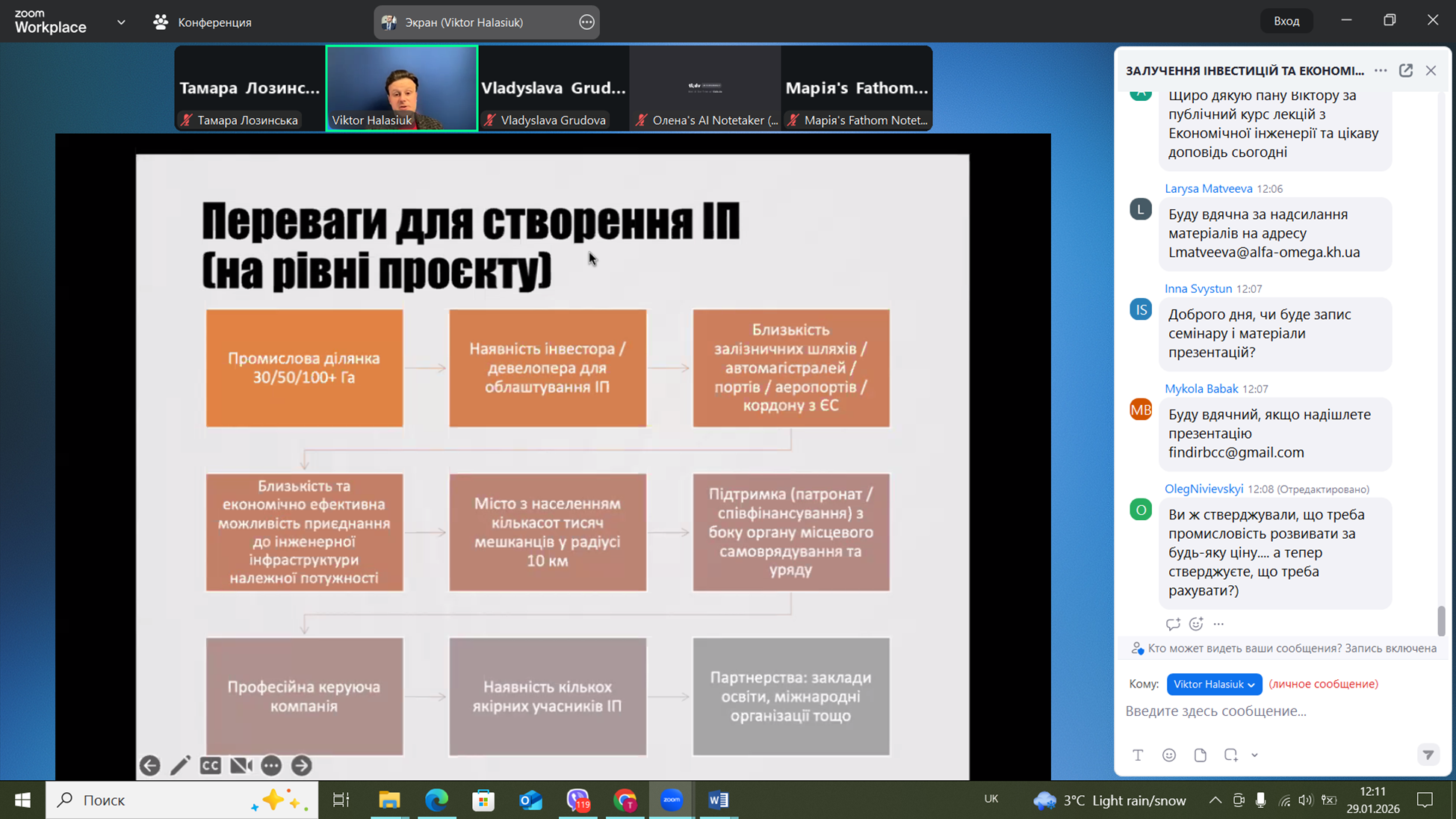1456x819 pixels.
Task: Toggle the pen annotation tool on slide
Action: (x=180, y=765)
